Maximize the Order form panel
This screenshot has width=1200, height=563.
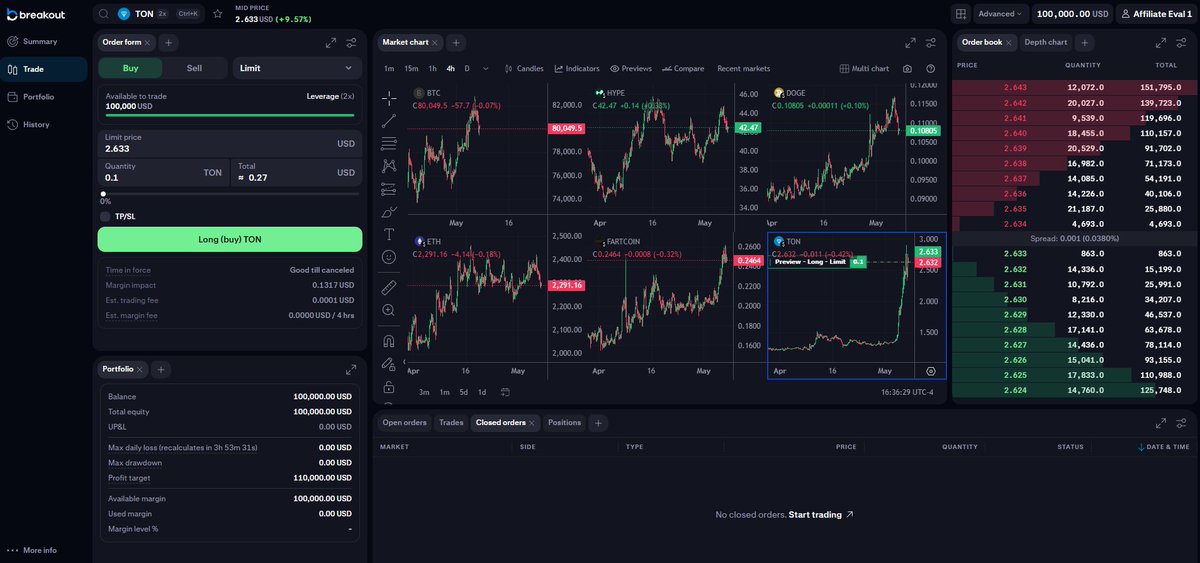point(331,43)
